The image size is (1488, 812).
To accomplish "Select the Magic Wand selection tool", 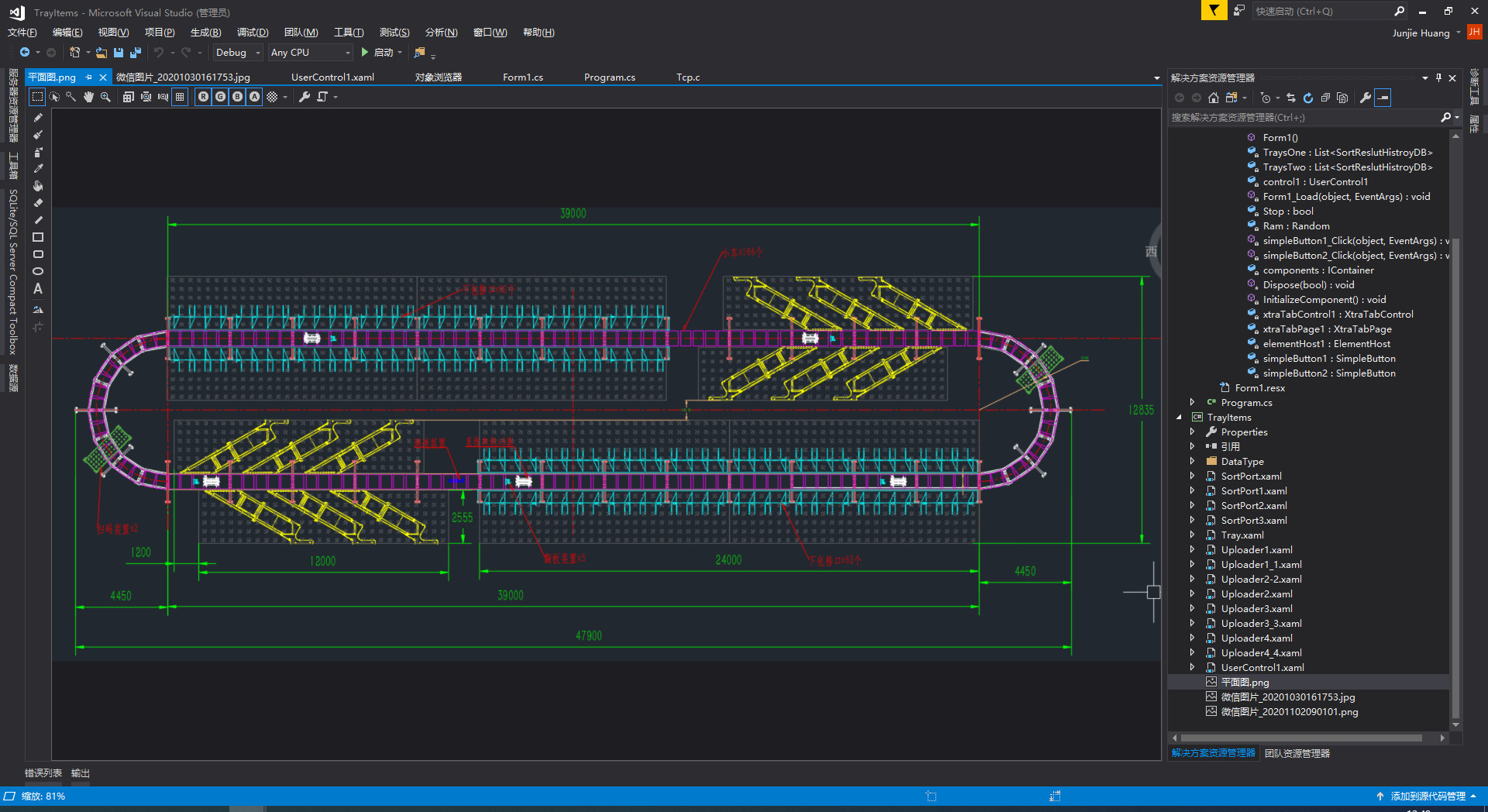I will 71,97.
